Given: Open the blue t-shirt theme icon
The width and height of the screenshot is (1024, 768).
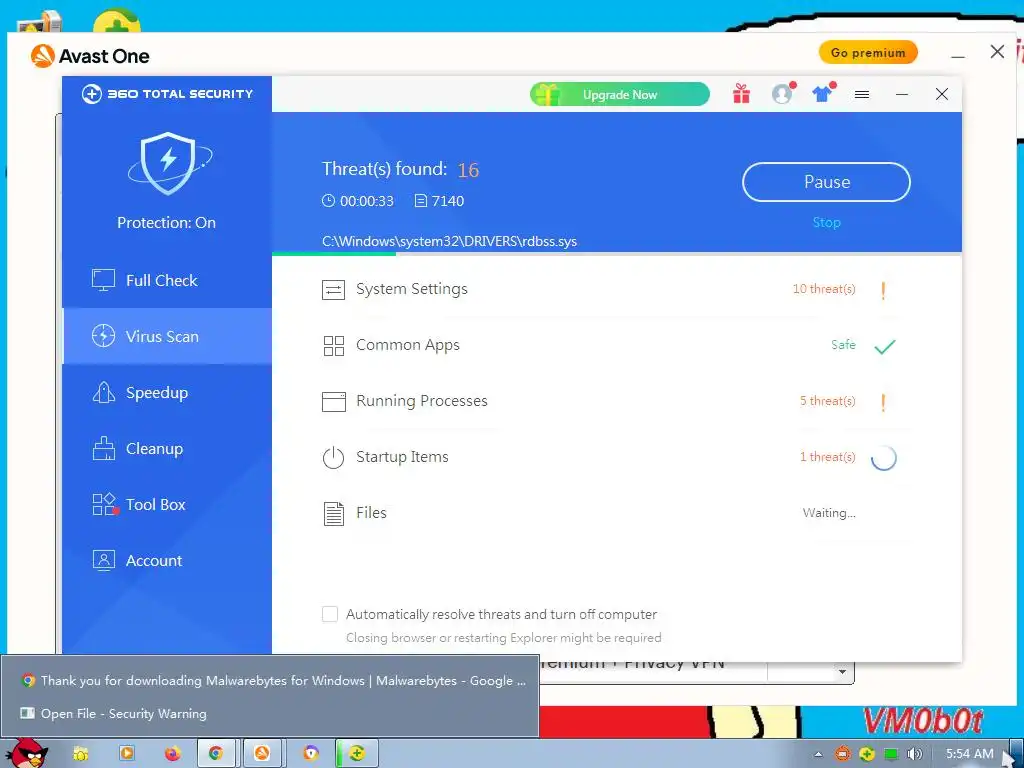Looking at the screenshot, I should tap(823, 94).
